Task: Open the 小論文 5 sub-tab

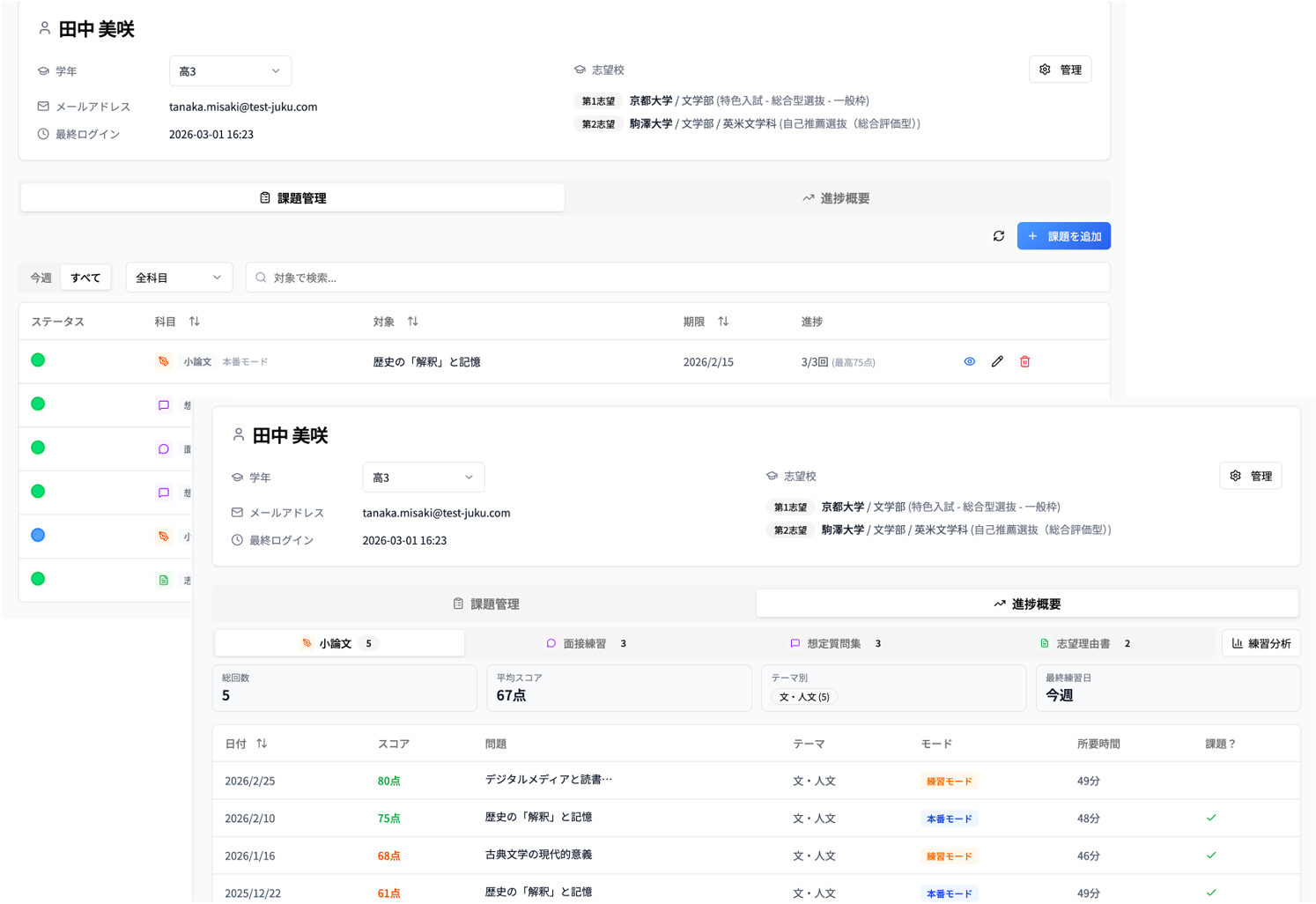Action: click(339, 643)
